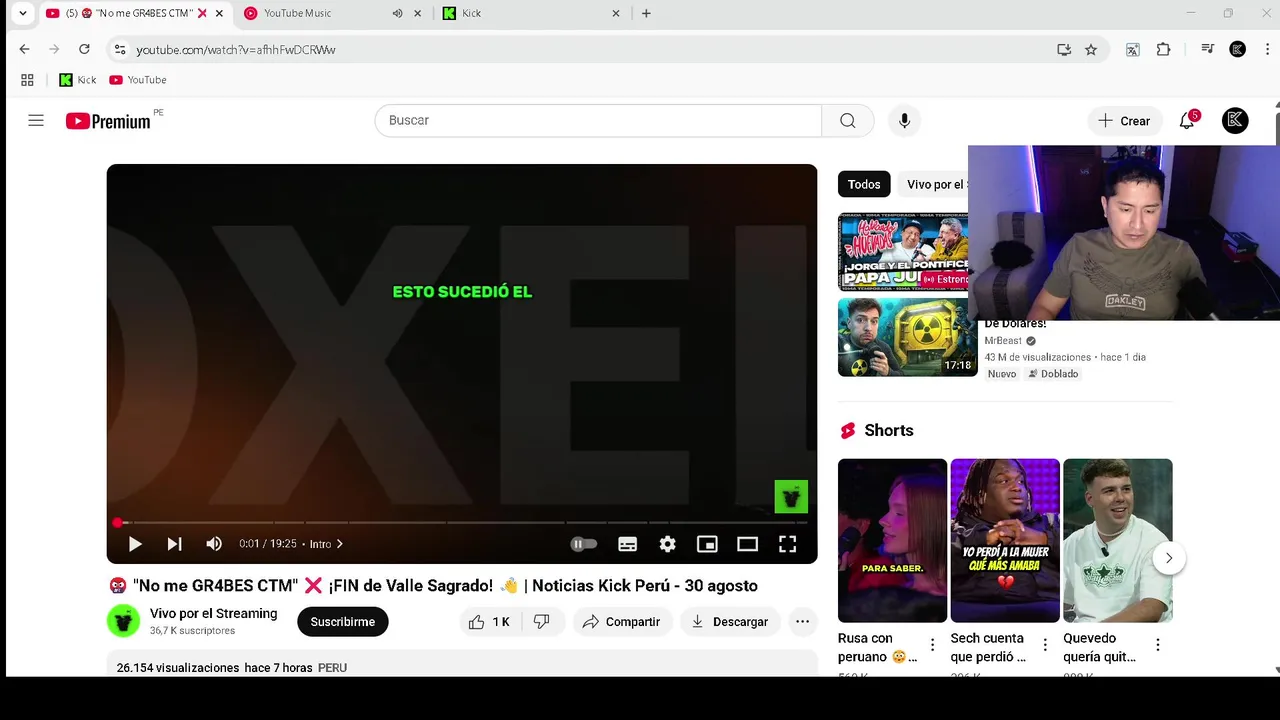Click the address bar URL

(x=236, y=49)
